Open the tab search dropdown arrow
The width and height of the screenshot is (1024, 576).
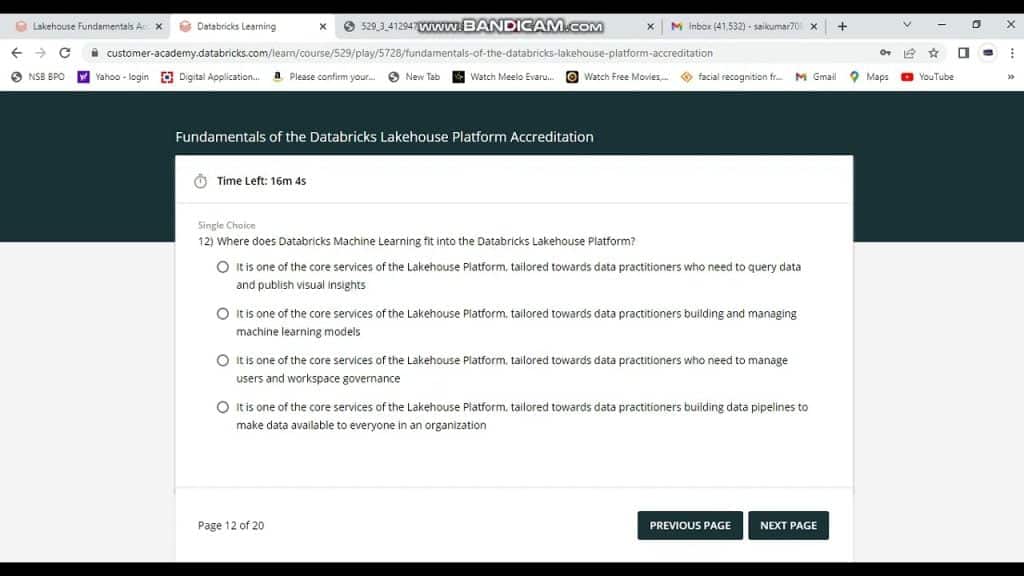[907, 25]
